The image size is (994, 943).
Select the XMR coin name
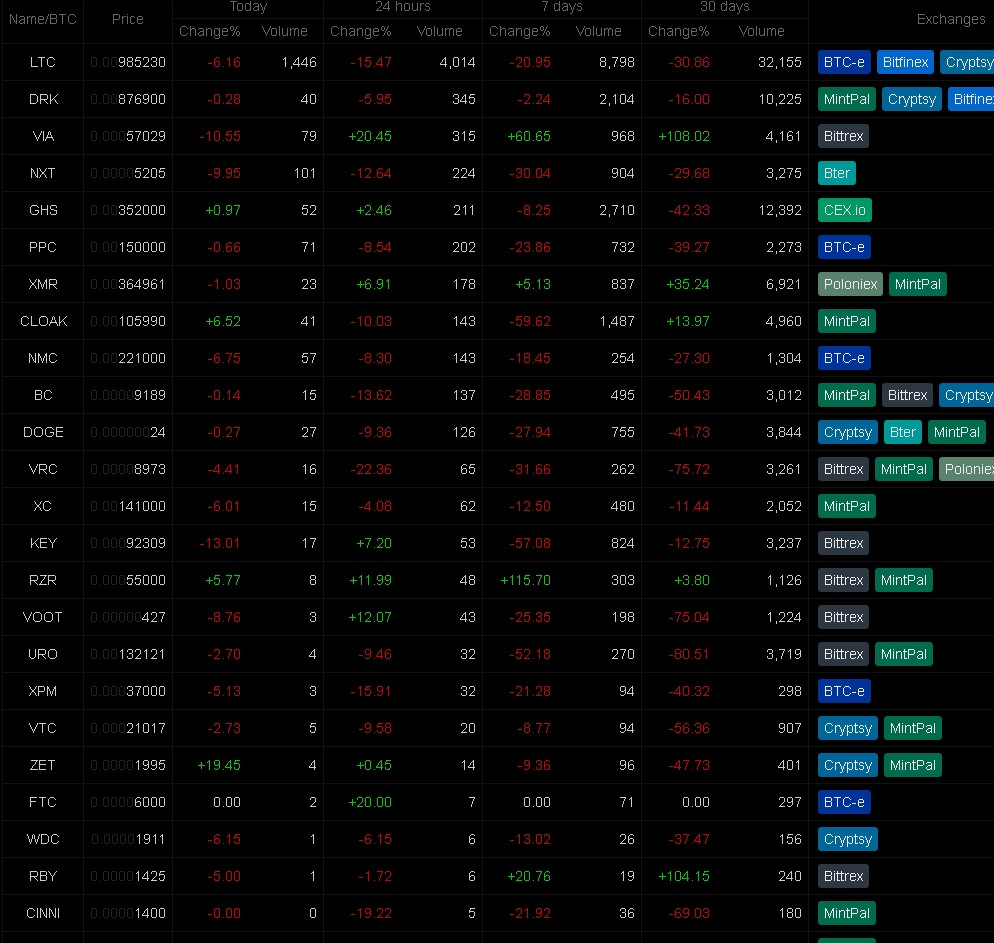point(43,284)
